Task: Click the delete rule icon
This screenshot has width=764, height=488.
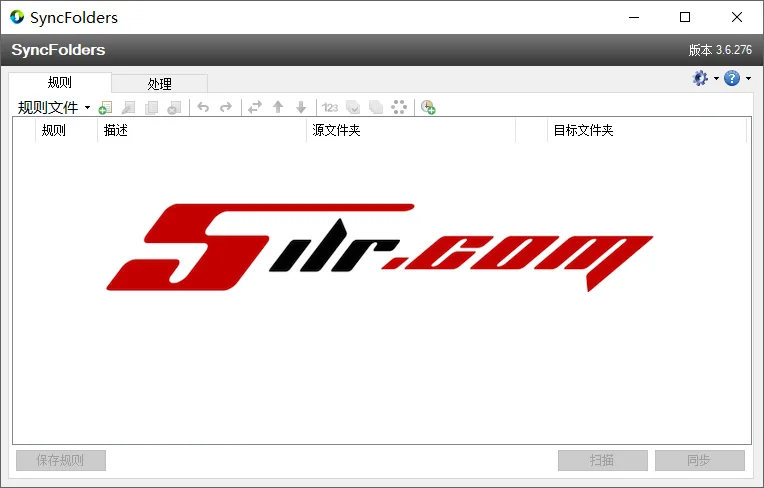Action: pyautogui.click(x=174, y=107)
